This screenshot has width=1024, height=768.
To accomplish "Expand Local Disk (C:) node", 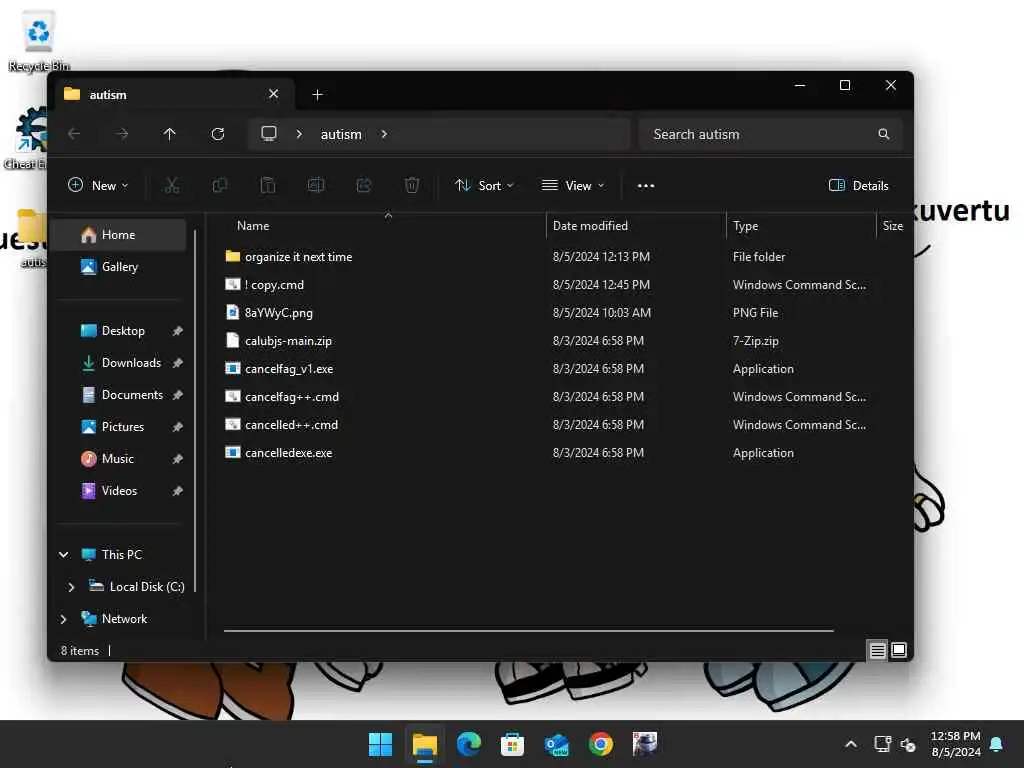I will [x=71, y=586].
